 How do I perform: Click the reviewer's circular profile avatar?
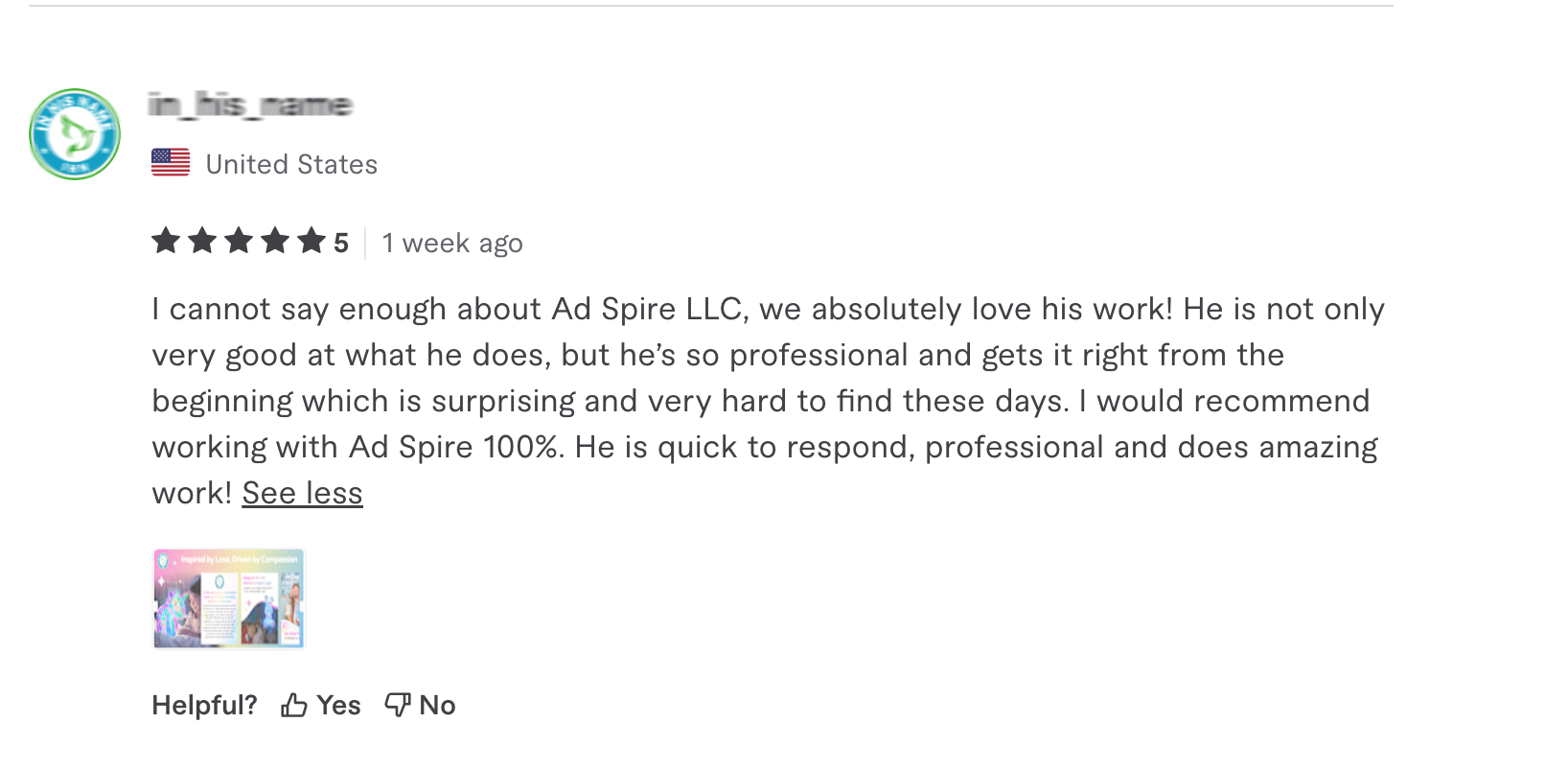75,134
